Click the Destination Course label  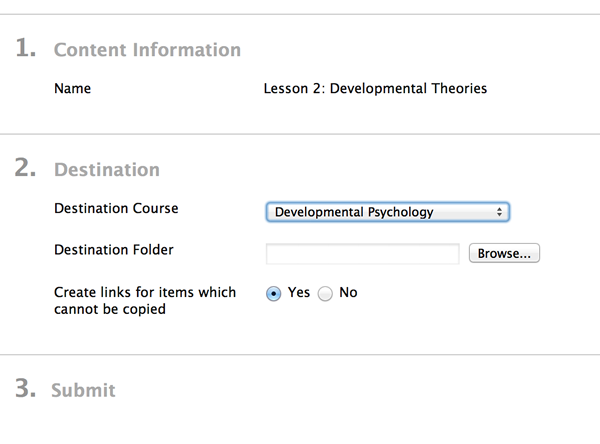point(116,208)
